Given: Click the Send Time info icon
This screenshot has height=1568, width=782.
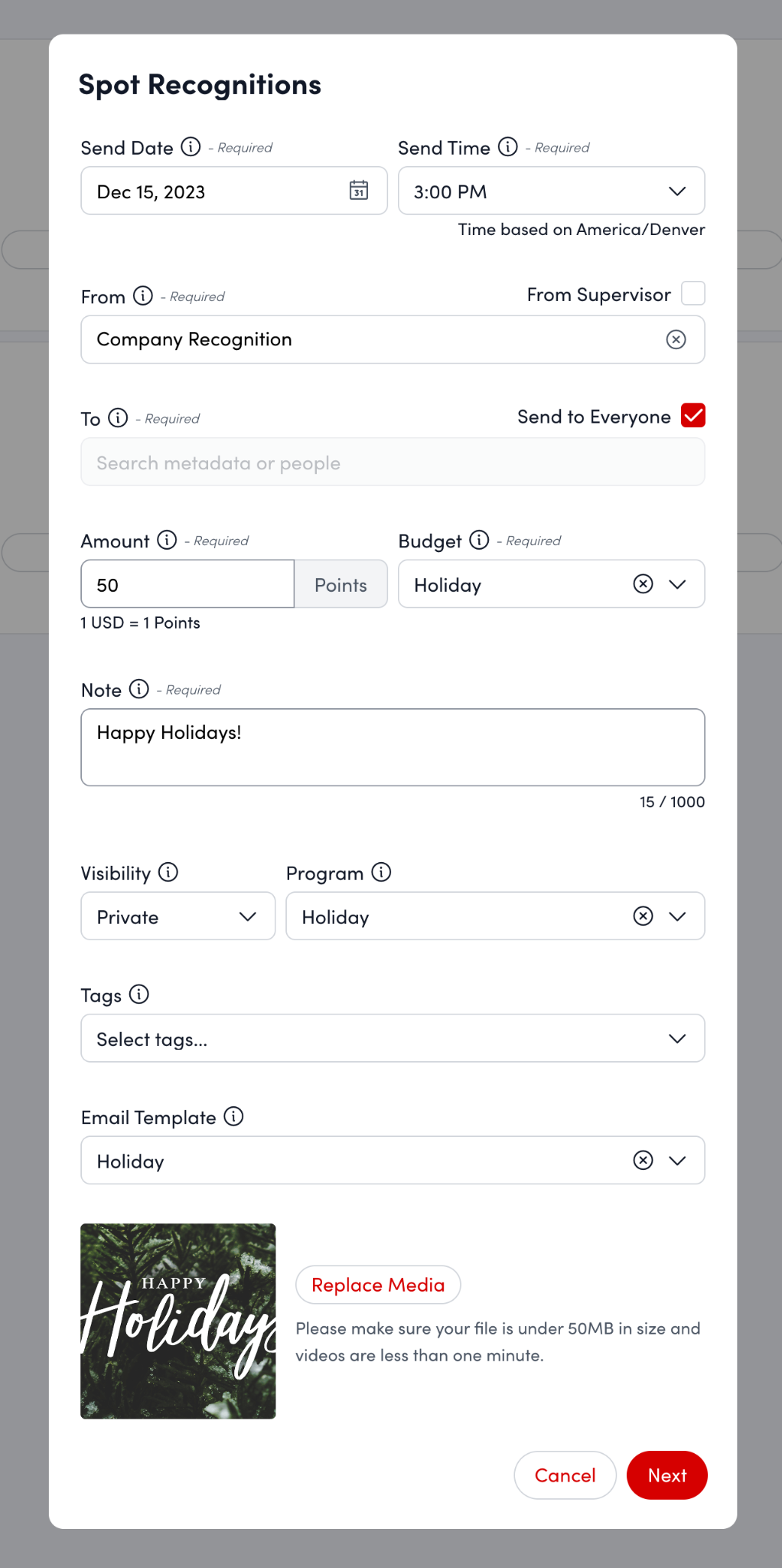Looking at the screenshot, I should (x=508, y=146).
